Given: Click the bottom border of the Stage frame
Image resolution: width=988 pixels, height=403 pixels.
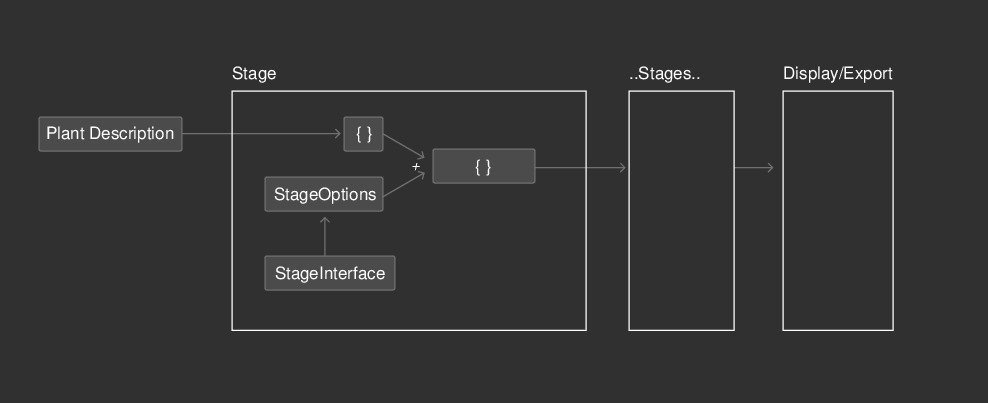Looking at the screenshot, I should point(409,330).
